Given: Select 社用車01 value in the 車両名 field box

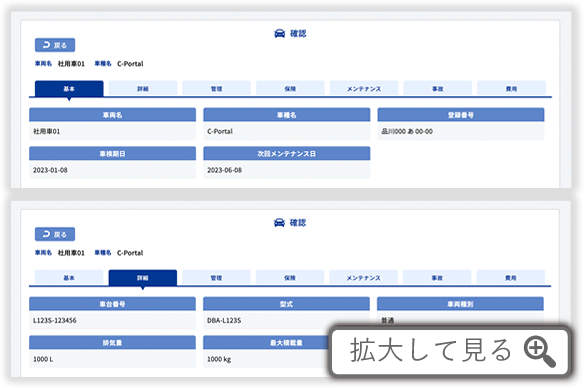Looking at the screenshot, I should [47, 131].
